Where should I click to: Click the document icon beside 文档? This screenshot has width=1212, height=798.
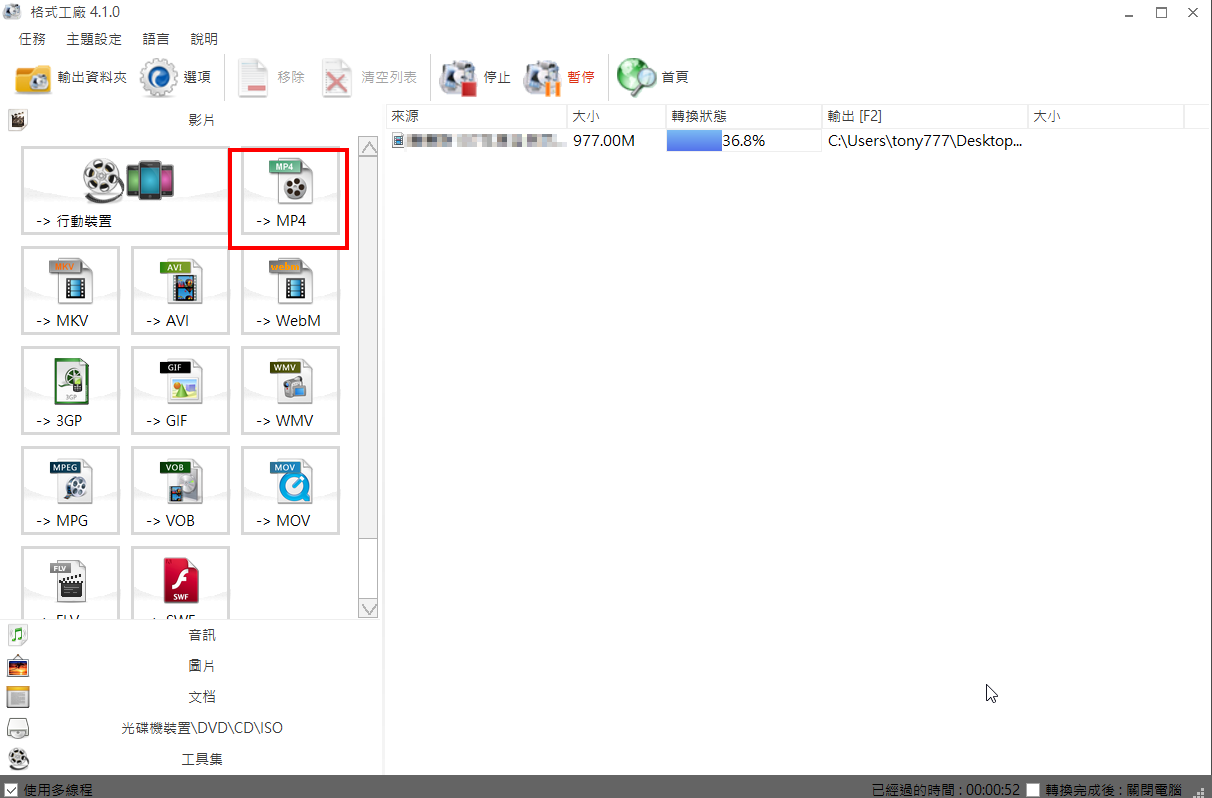coord(18,697)
